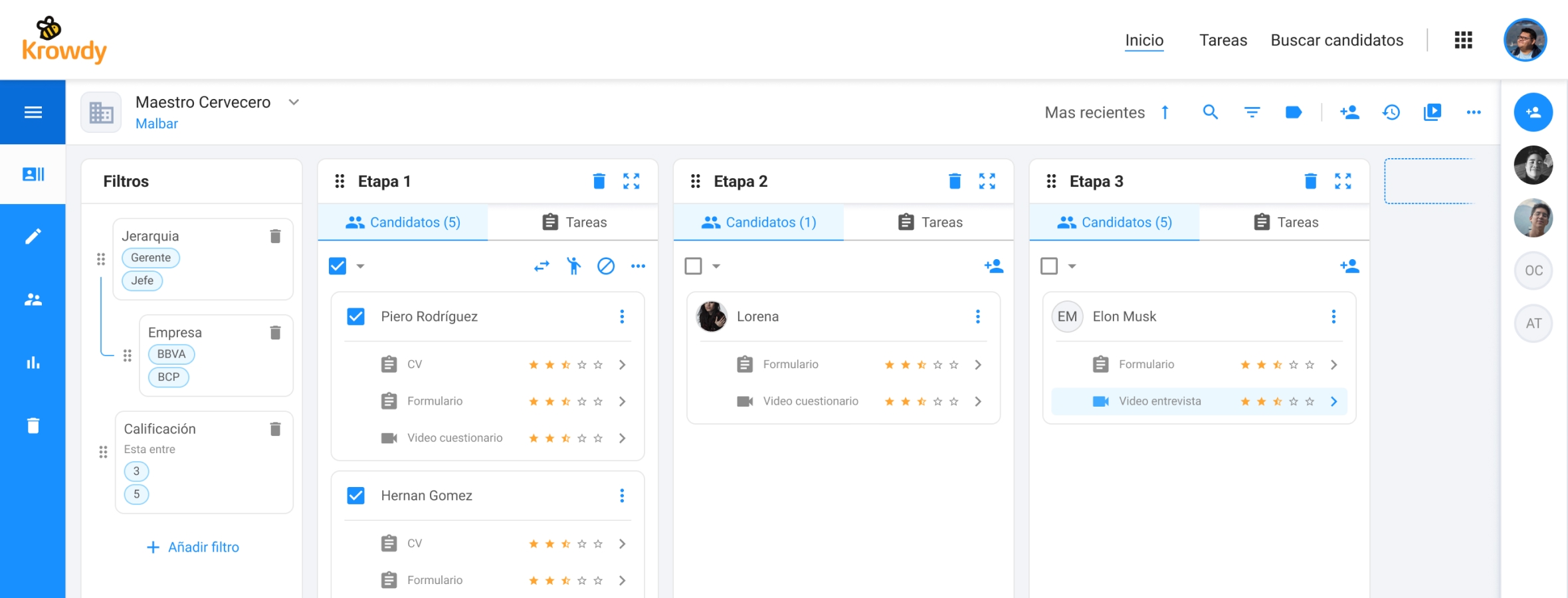1568x598 pixels.
Task: Remove the Calificación filter
Action: pos(275,429)
